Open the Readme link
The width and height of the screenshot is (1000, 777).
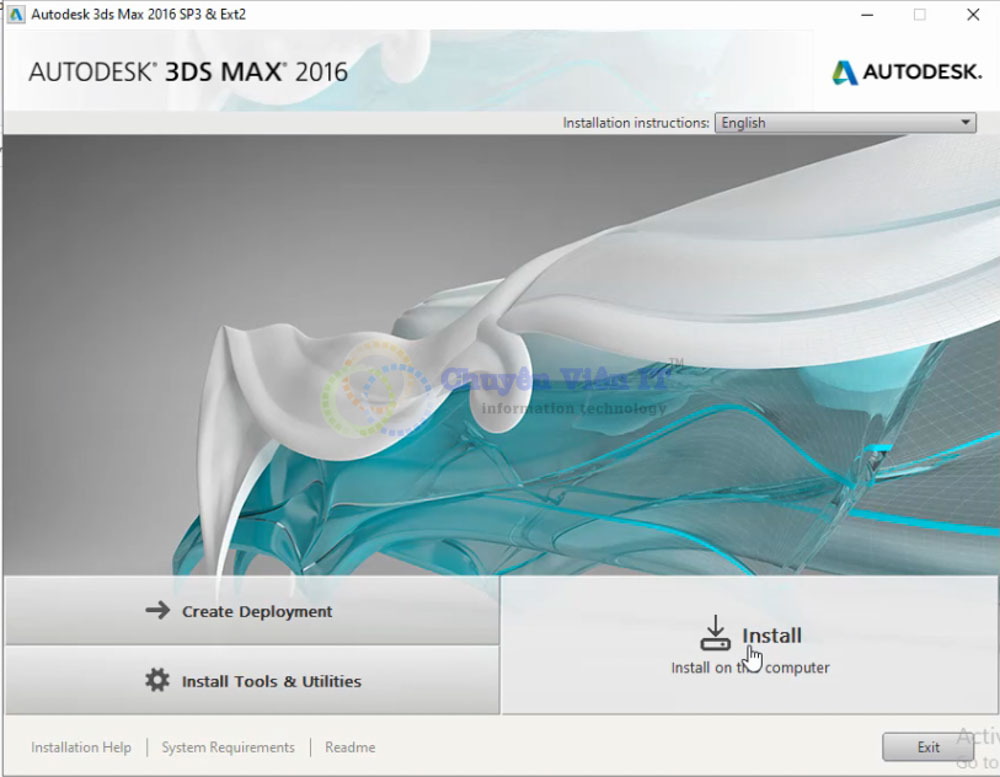click(x=350, y=747)
